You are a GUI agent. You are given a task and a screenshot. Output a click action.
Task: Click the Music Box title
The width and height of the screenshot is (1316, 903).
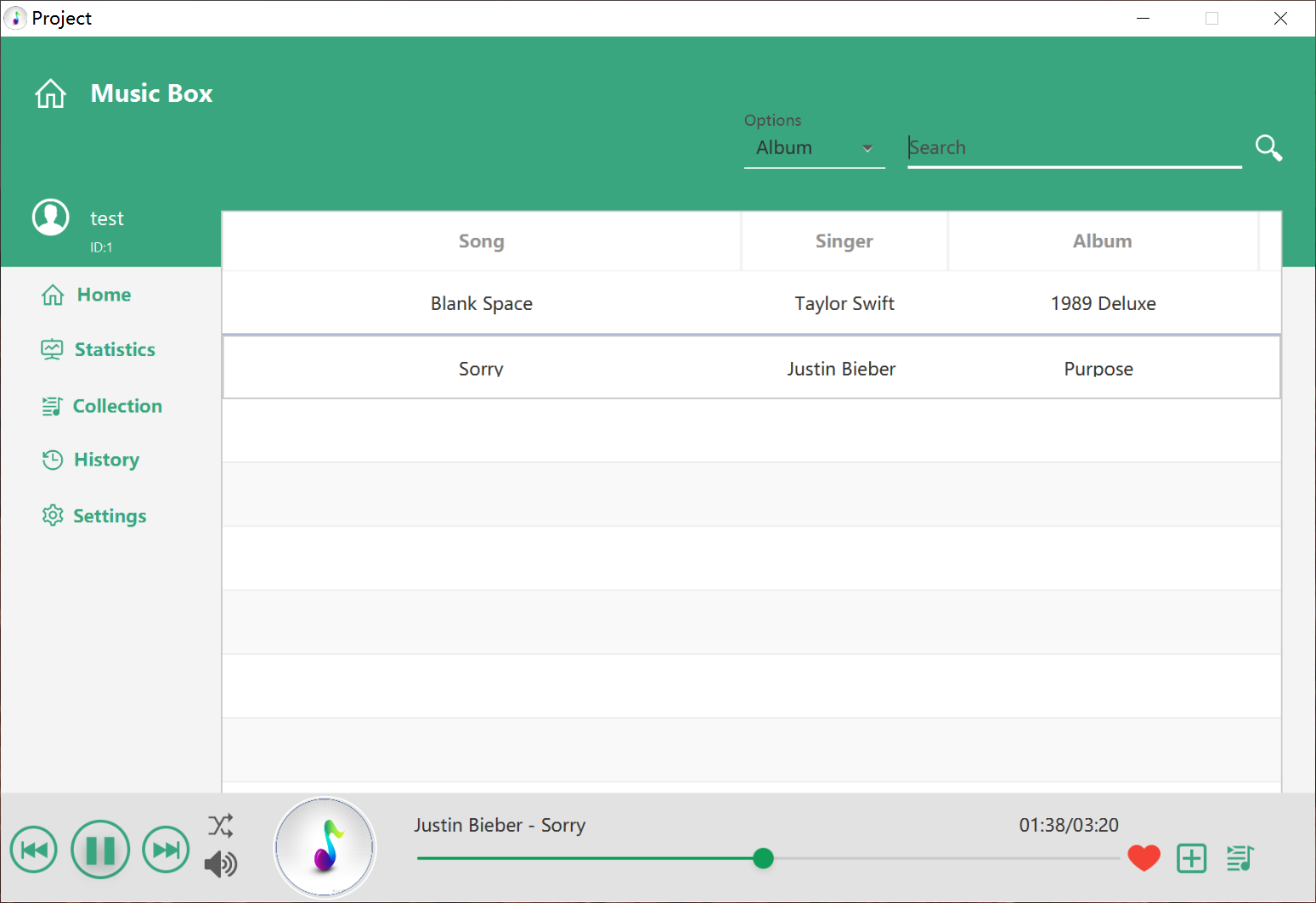(x=151, y=93)
